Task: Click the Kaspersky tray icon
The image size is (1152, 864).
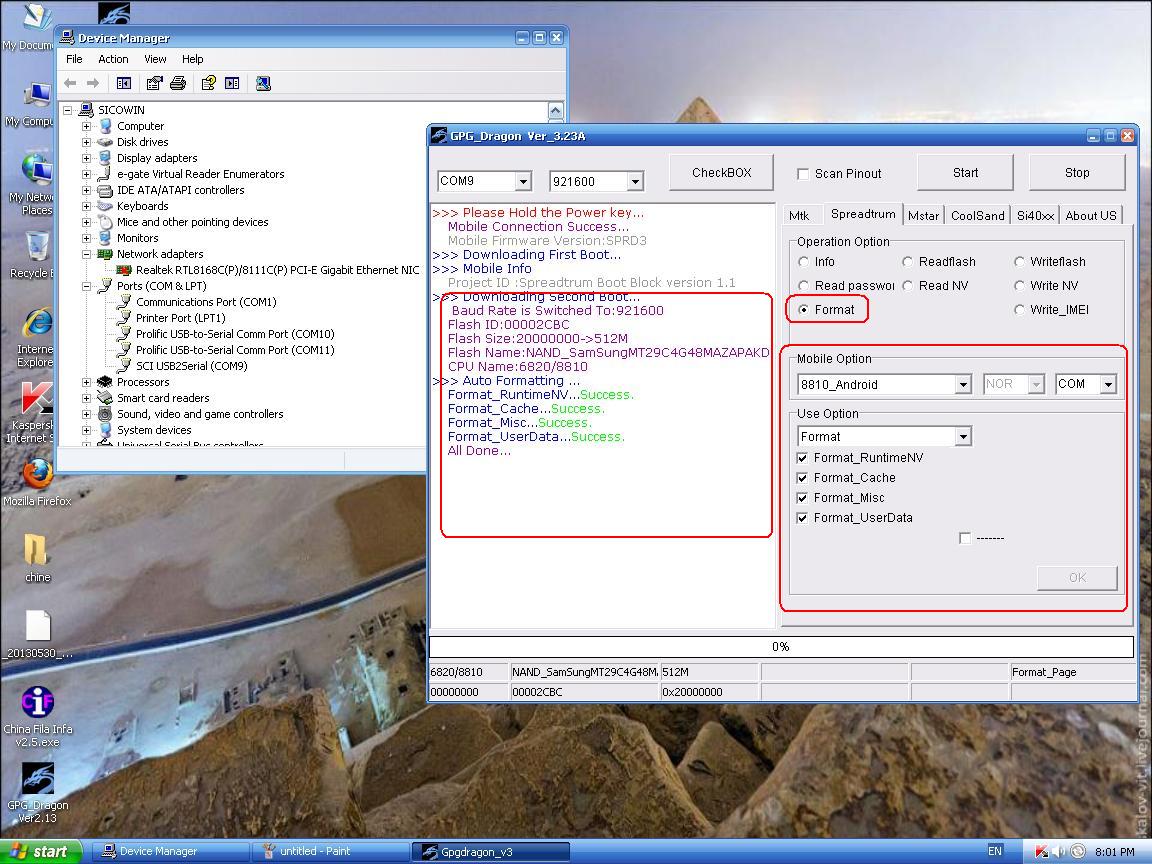Action: pos(1041,852)
